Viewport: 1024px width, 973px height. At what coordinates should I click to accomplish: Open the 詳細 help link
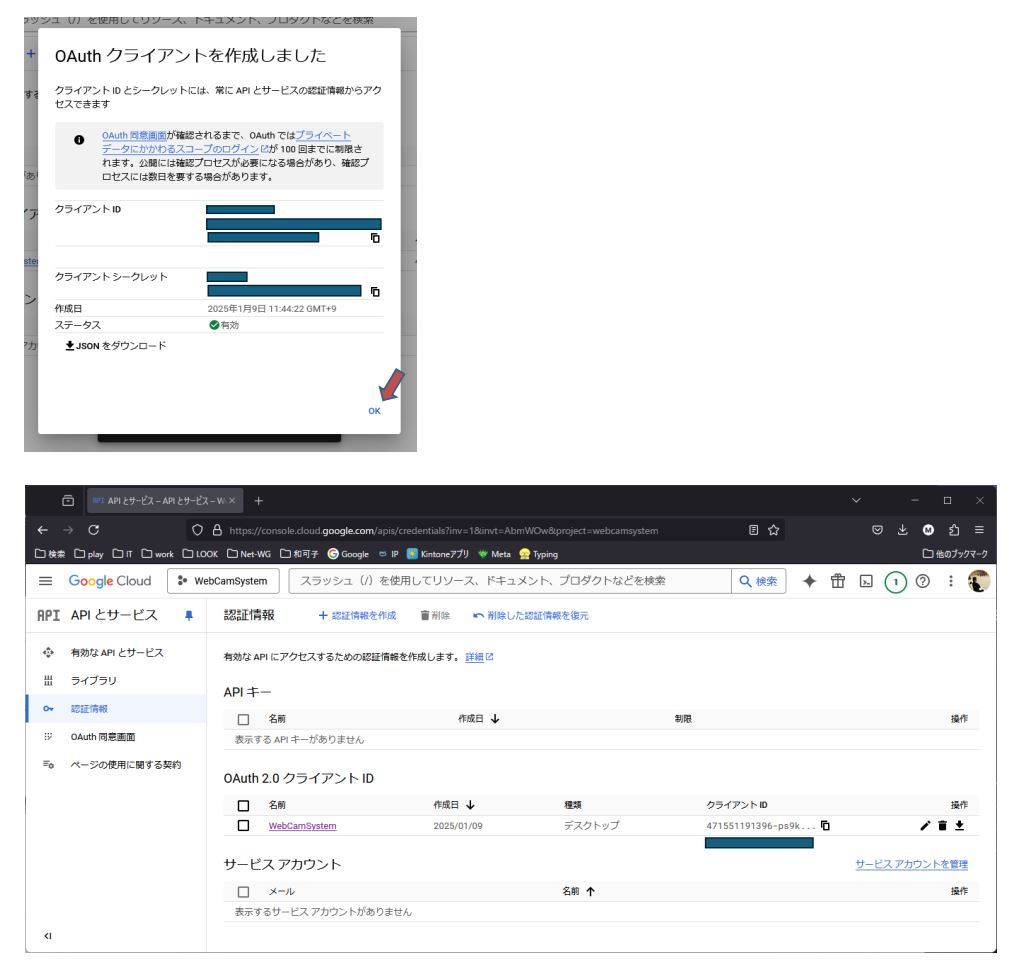click(479, 657)
